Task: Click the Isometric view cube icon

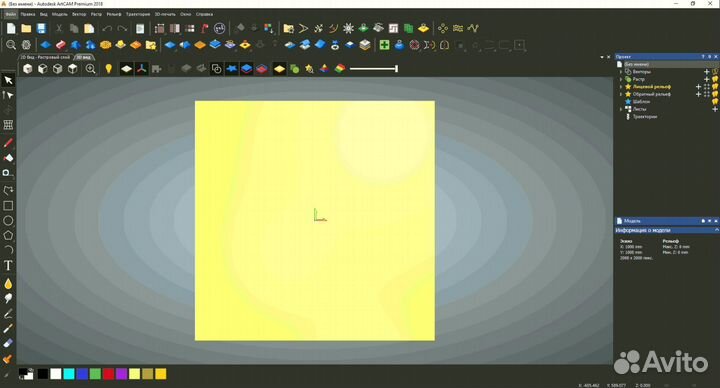Action: click(x=28, y=69)
